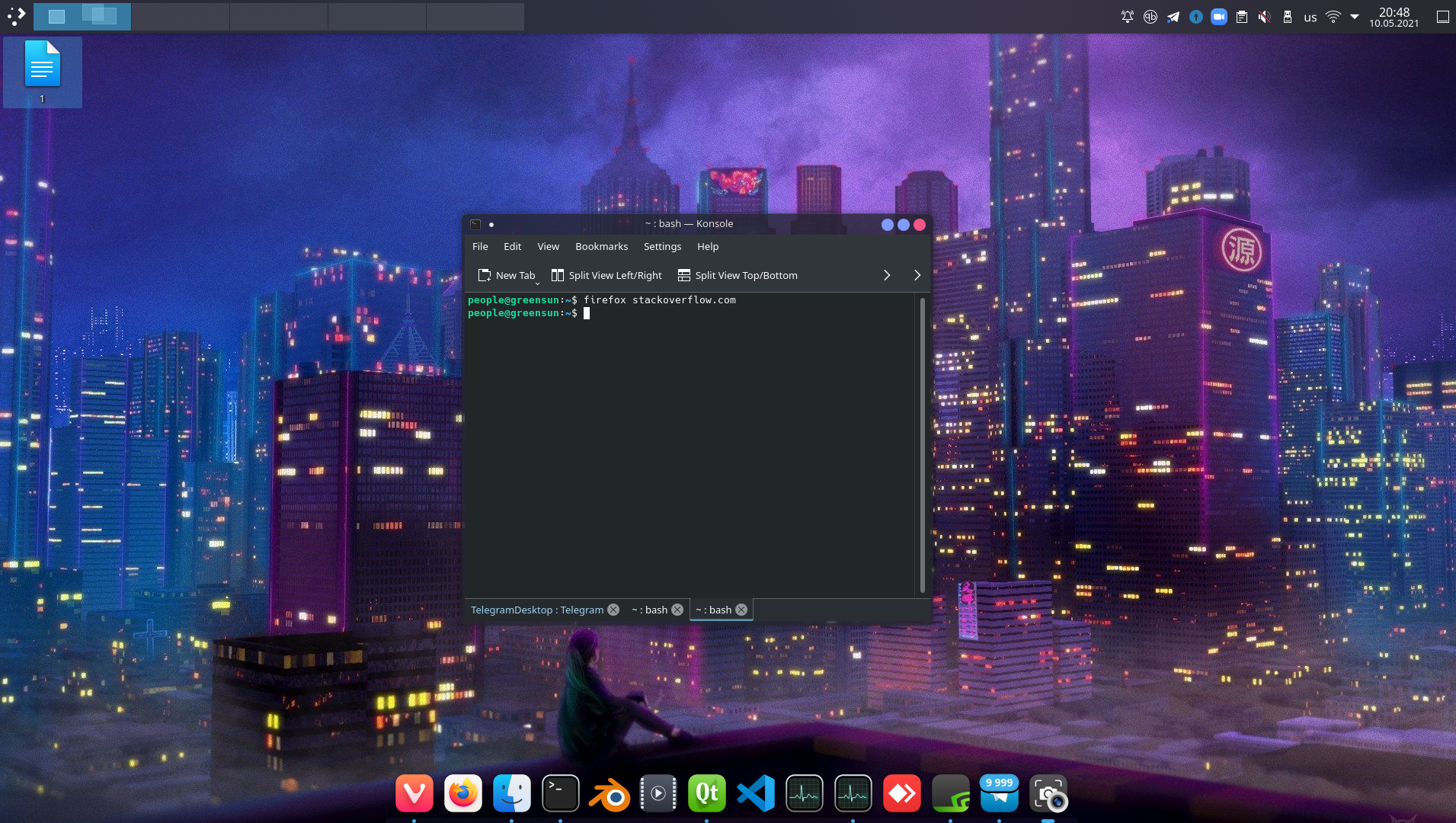
Task: Launch AnyDesk from the dock
Action: click(x=902, y=794)
